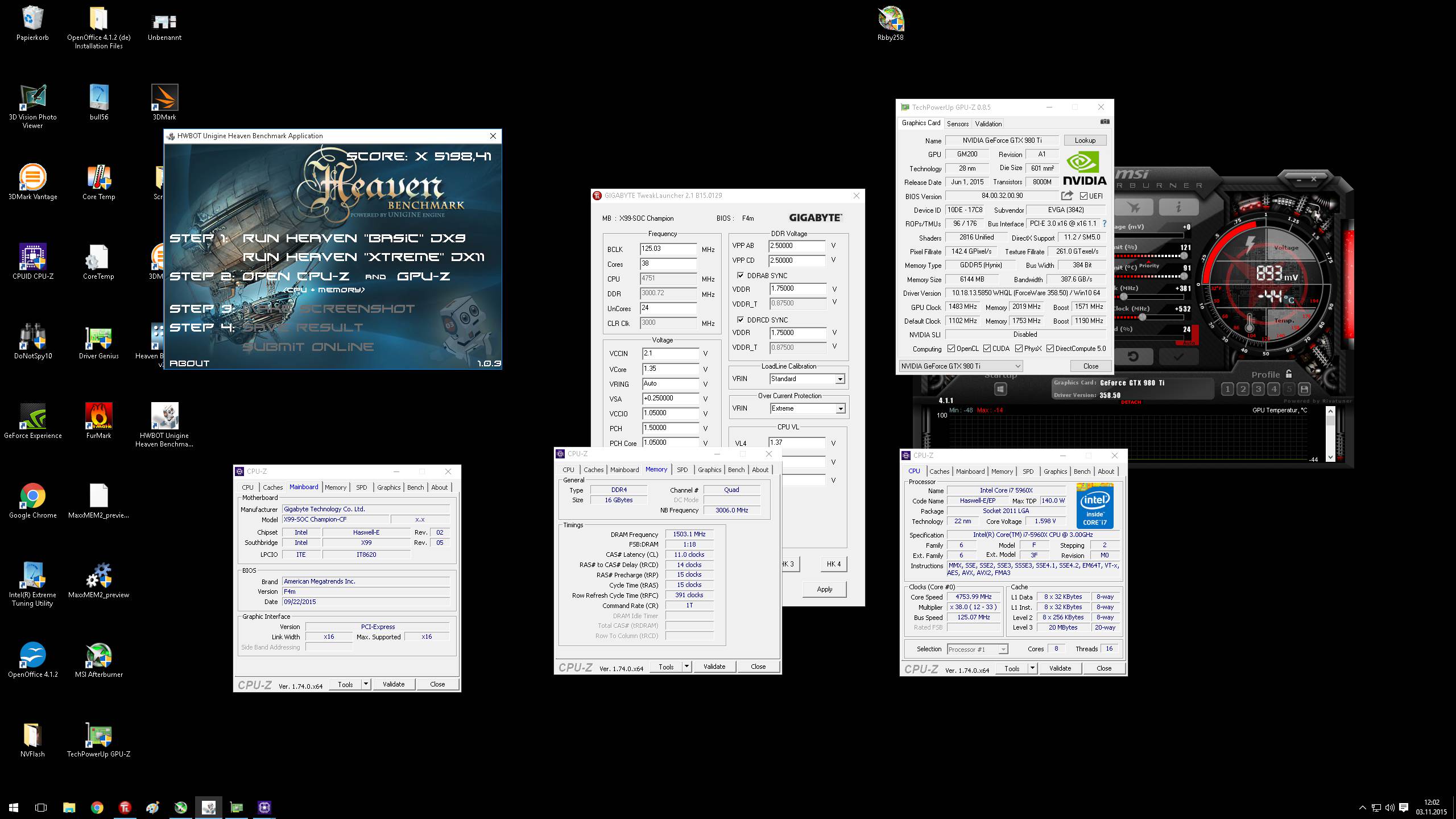Open the Action Center notification icon
This screenshot has width=1456, height=819.
(x=1404, y=807)
